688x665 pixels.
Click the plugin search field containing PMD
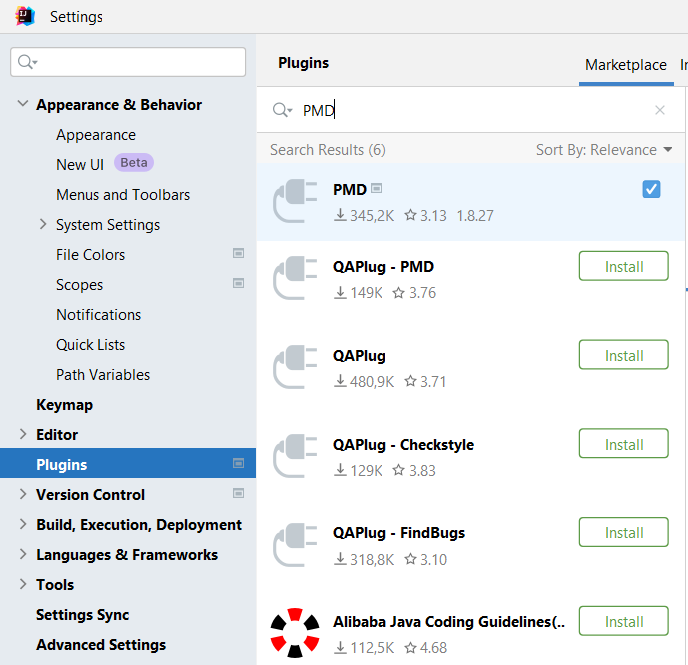point(470,110)
